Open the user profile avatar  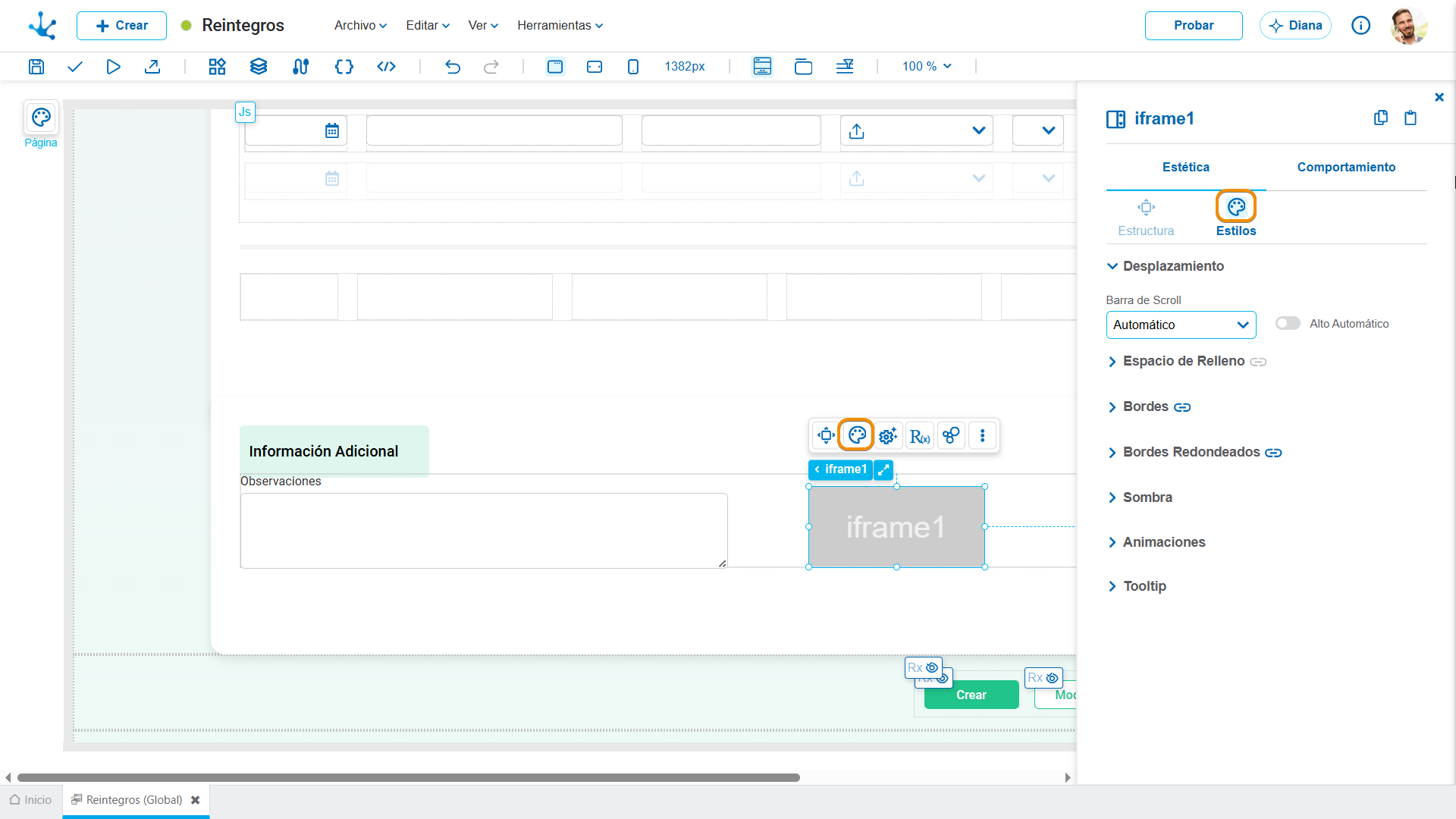[1409, 26]
